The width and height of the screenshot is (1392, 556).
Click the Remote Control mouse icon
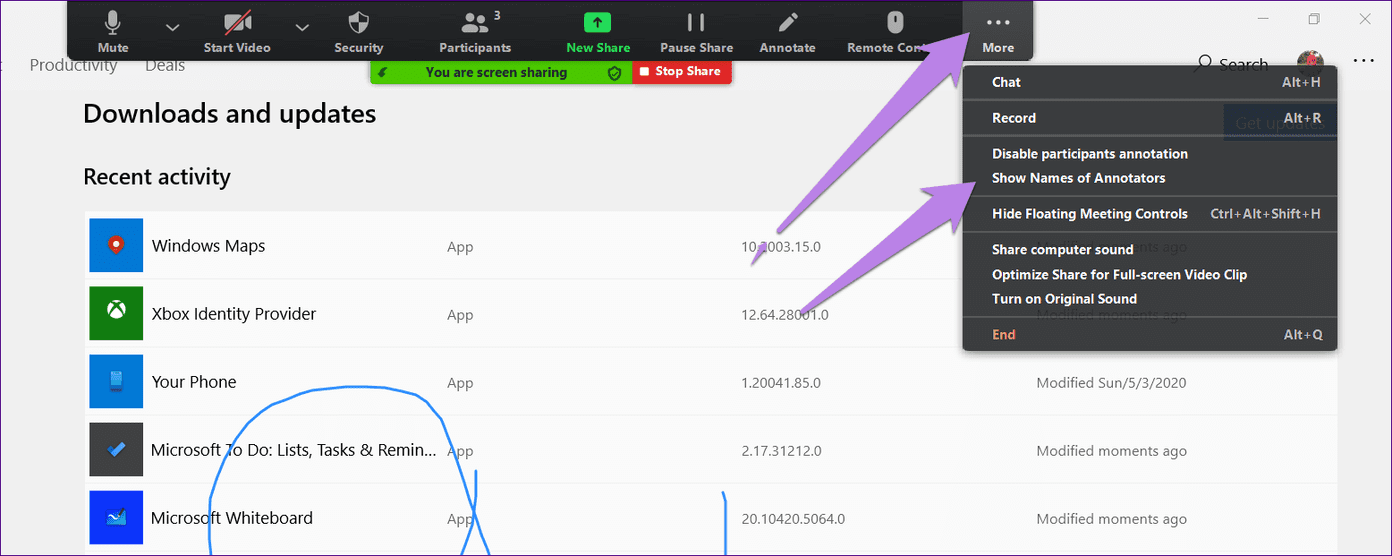tap(895, 22)
